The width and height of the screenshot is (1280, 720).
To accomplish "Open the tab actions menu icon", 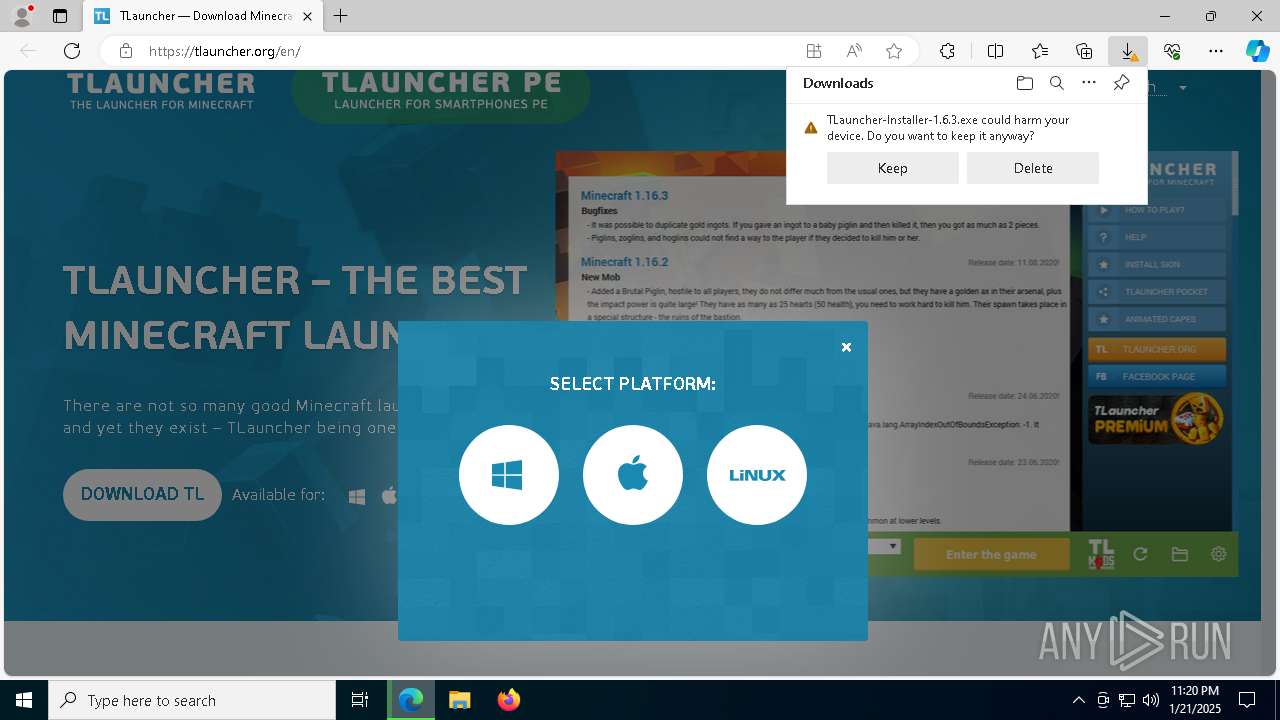I will tap(60, 16).
